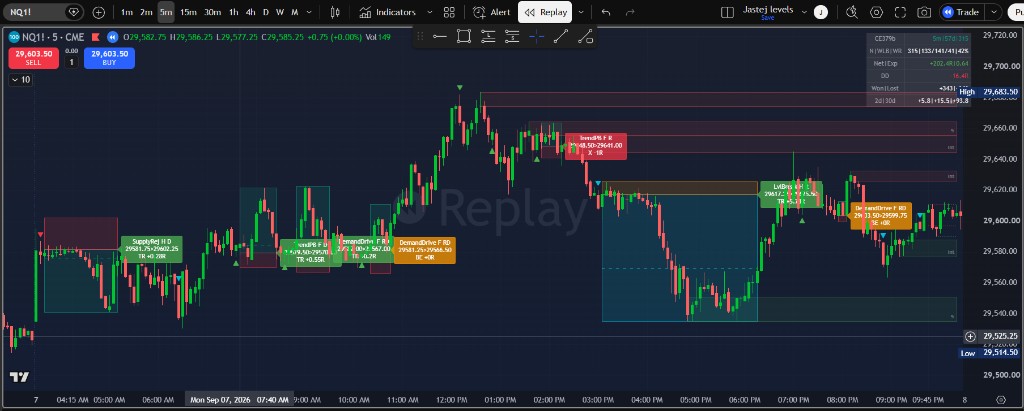Select the active 5m timeframe

point(166,12)
